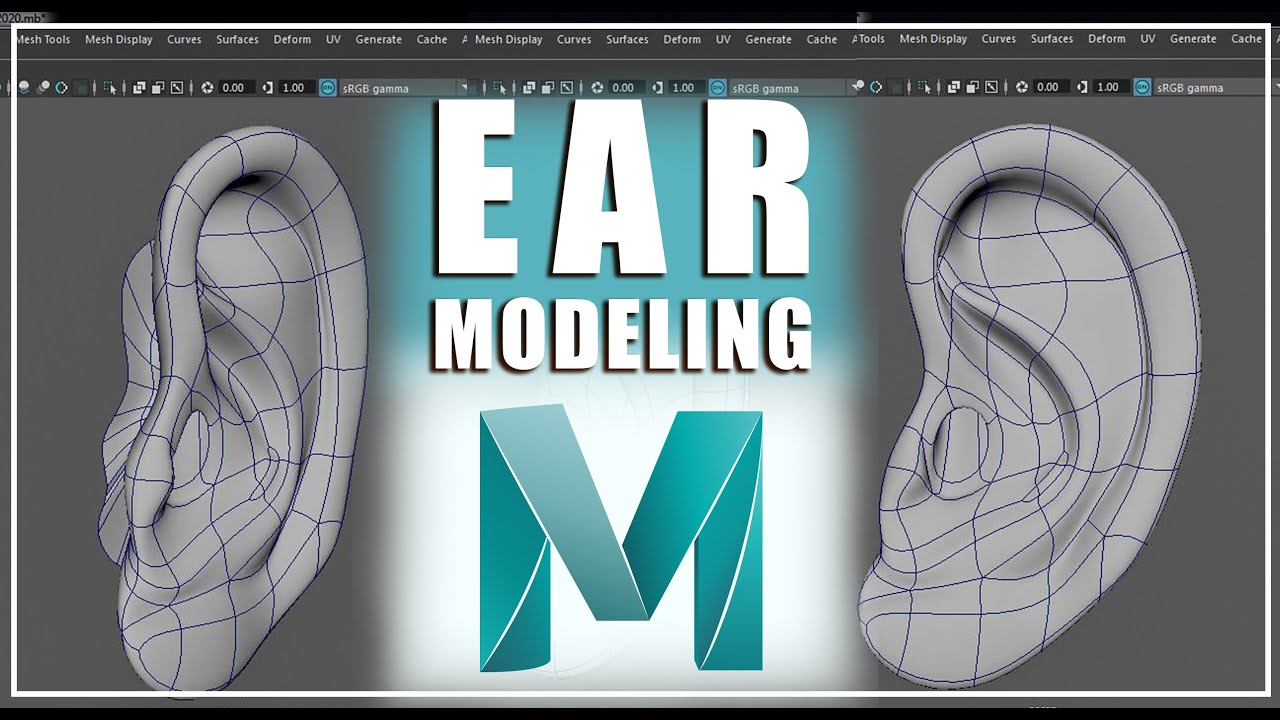1280x720 pixels.
Task: Open Curves menu in left panel
Action: (x=184, y=40)
